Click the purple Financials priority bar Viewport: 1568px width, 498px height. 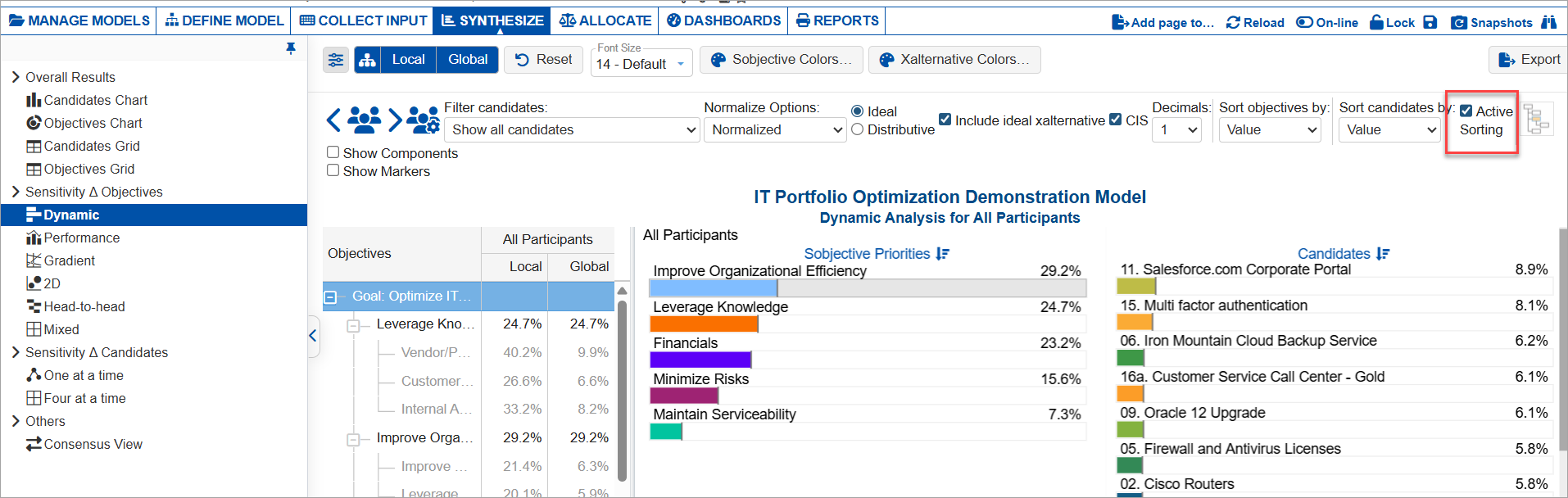[700, 360]
